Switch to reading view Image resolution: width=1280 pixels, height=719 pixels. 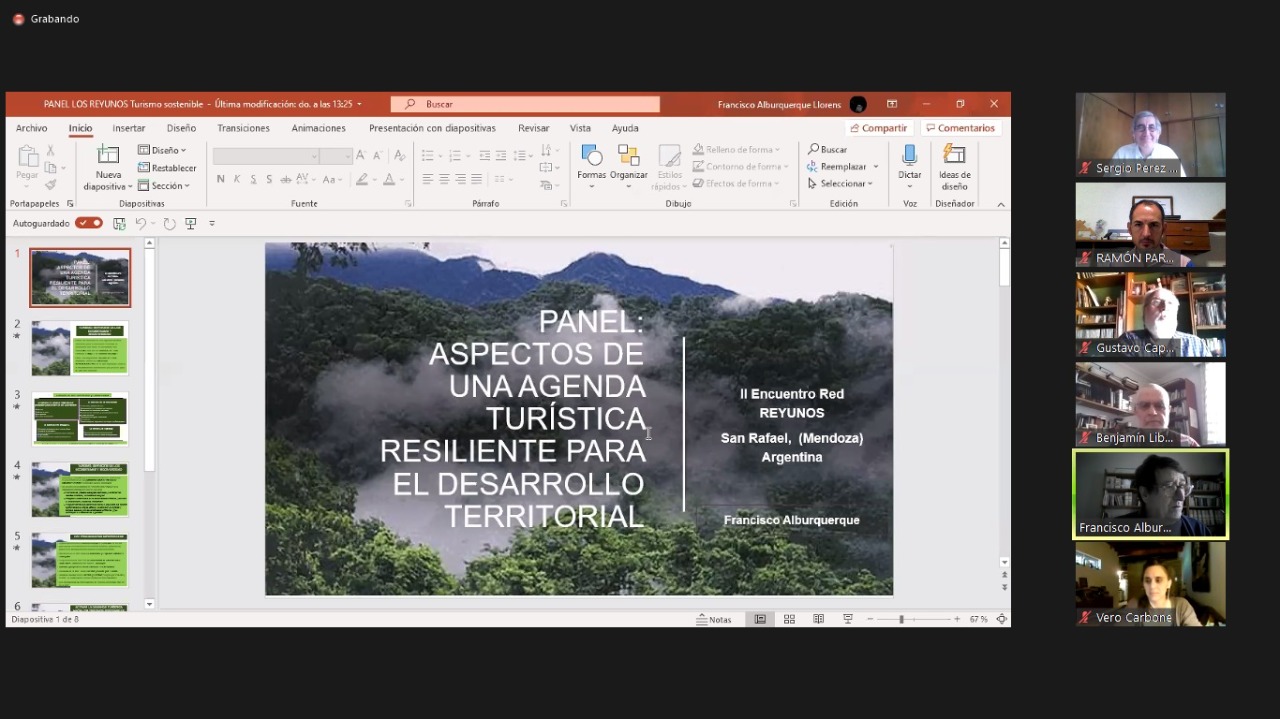(818, 619)
